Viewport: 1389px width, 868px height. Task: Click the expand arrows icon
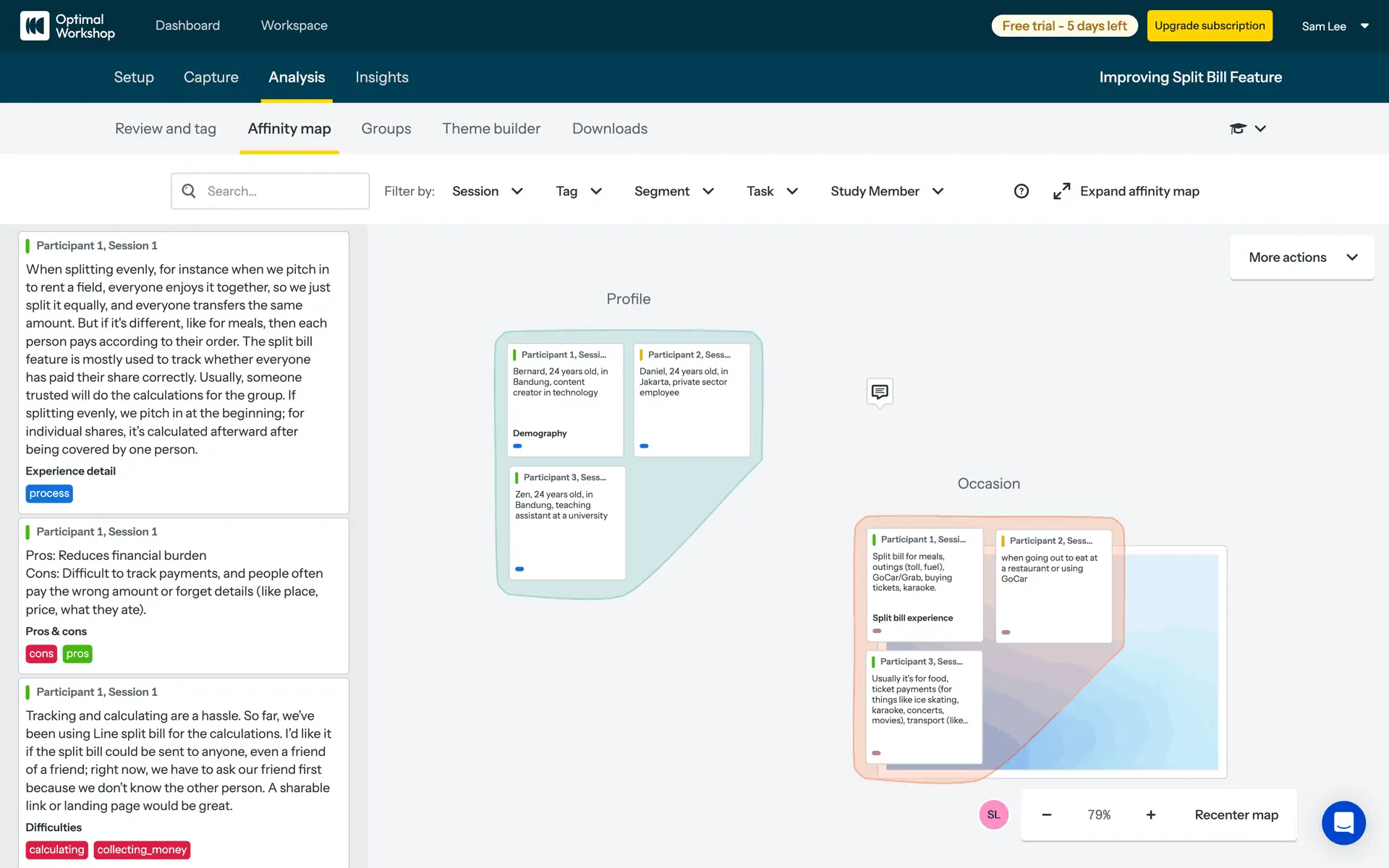pos(1061,191)
